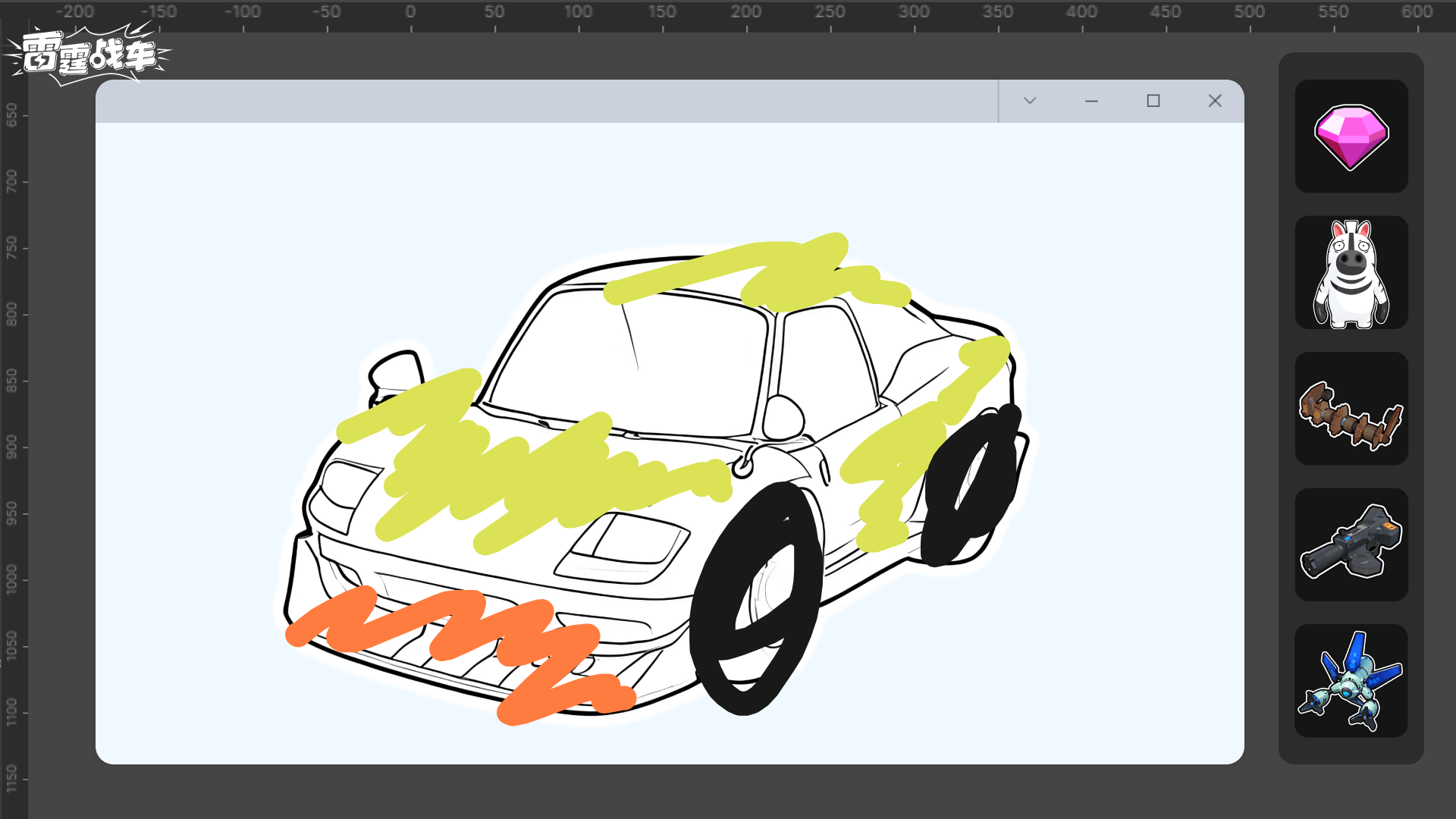The height and width of the screenshot is (819, 1456).
Task: Click the horizontal ruler at the 300 mark
Action: point(914,15)
